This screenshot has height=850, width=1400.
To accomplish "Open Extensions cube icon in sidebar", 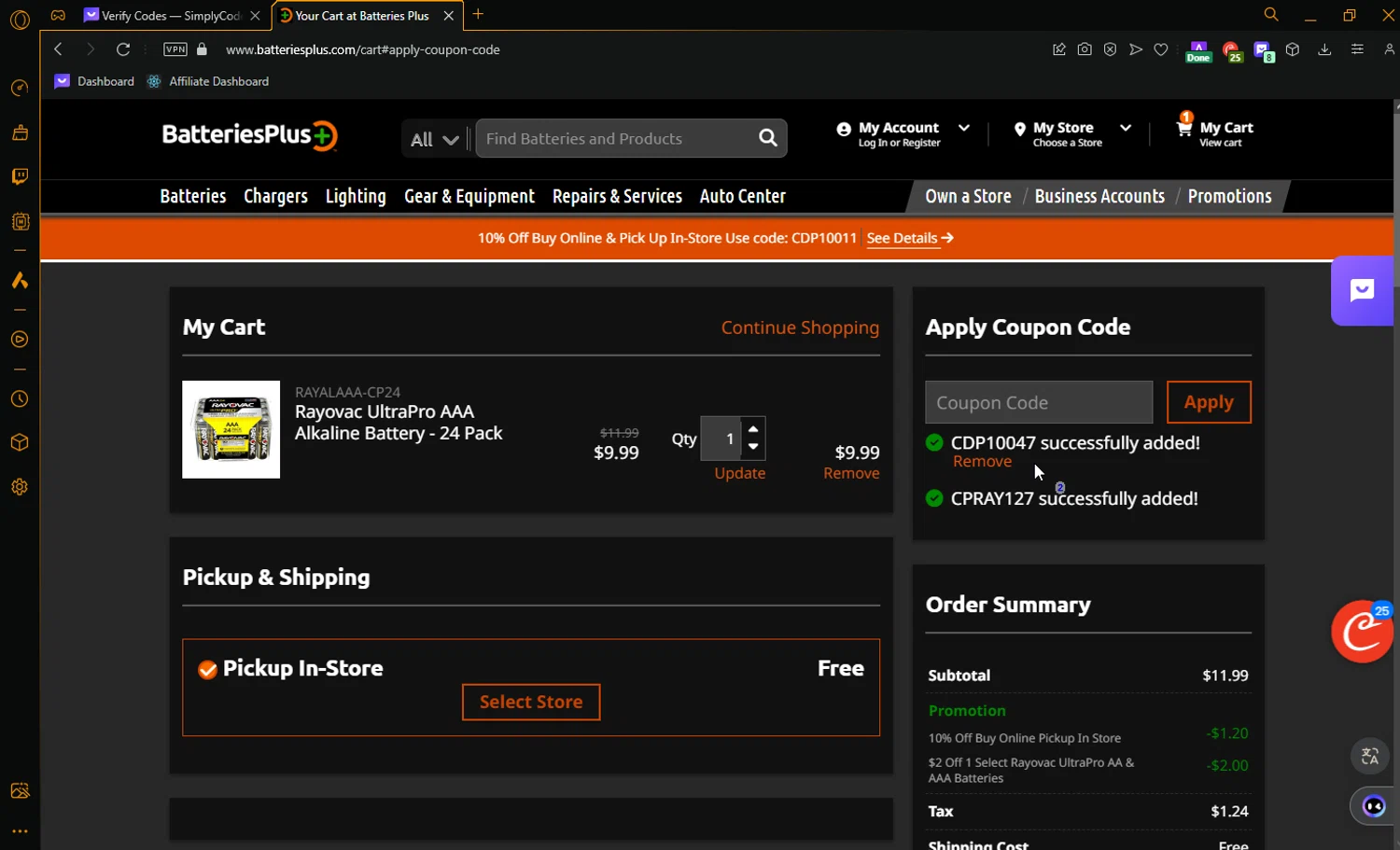I will tap(20, 442).
